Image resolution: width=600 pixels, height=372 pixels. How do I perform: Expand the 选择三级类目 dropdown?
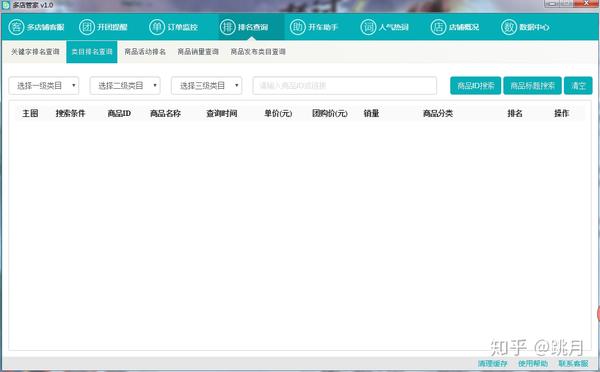[207, 86]
